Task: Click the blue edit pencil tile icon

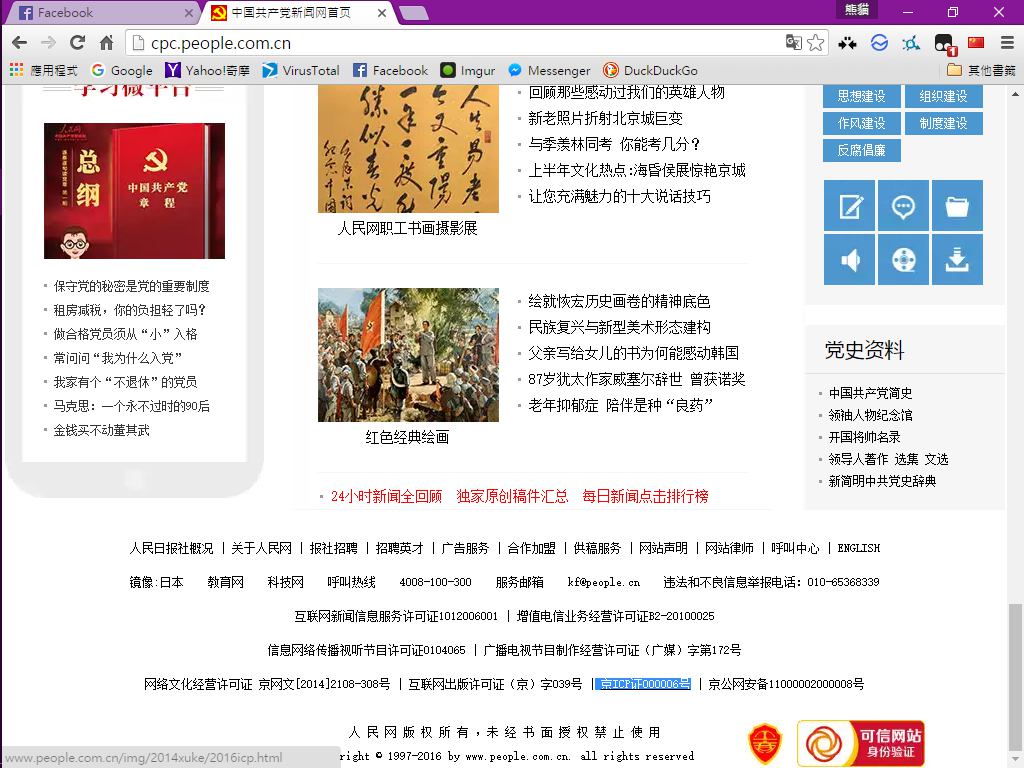Action: tap(849, 206)
